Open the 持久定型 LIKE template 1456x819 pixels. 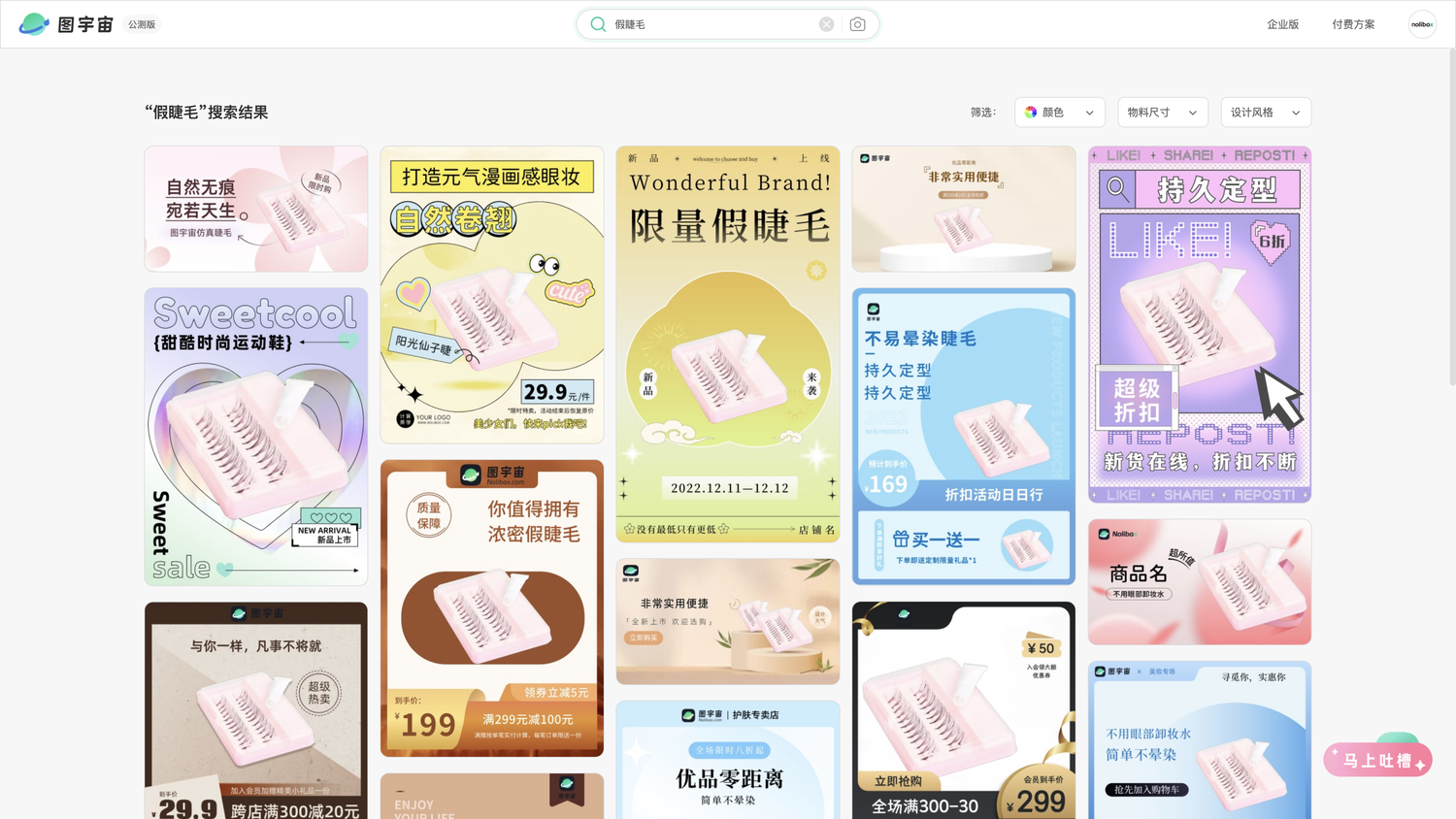(x=1200, y=324)
